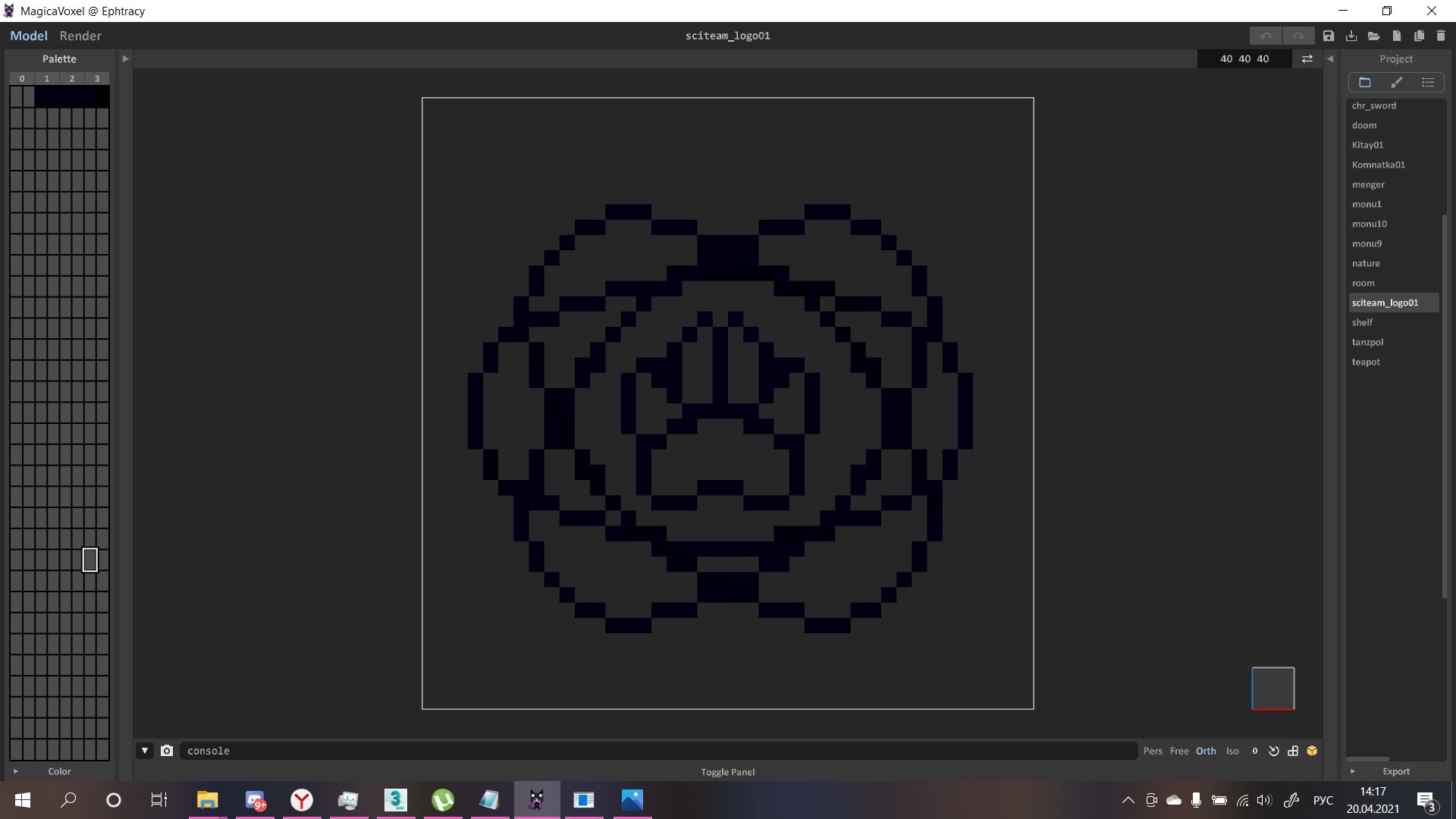Viewport: 1456px width, 819px height.
Task: Open the teapot project file
Action: point(1365,362)
